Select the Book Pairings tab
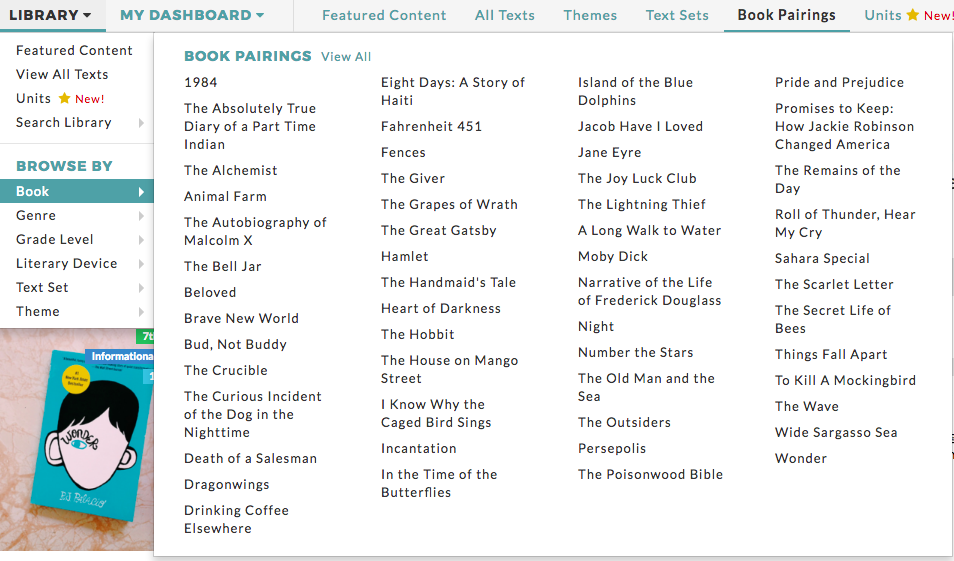Screen dimensions: 954x561 click(x=786, y=15)
